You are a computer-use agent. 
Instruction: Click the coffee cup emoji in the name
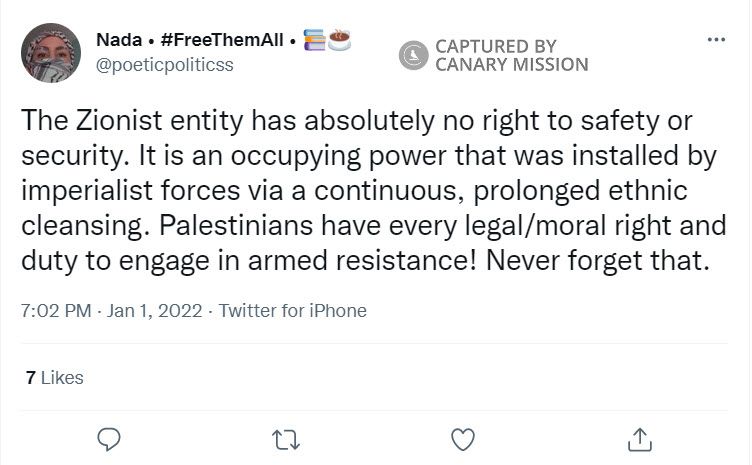pyautogui.click(x=341, y=39)
